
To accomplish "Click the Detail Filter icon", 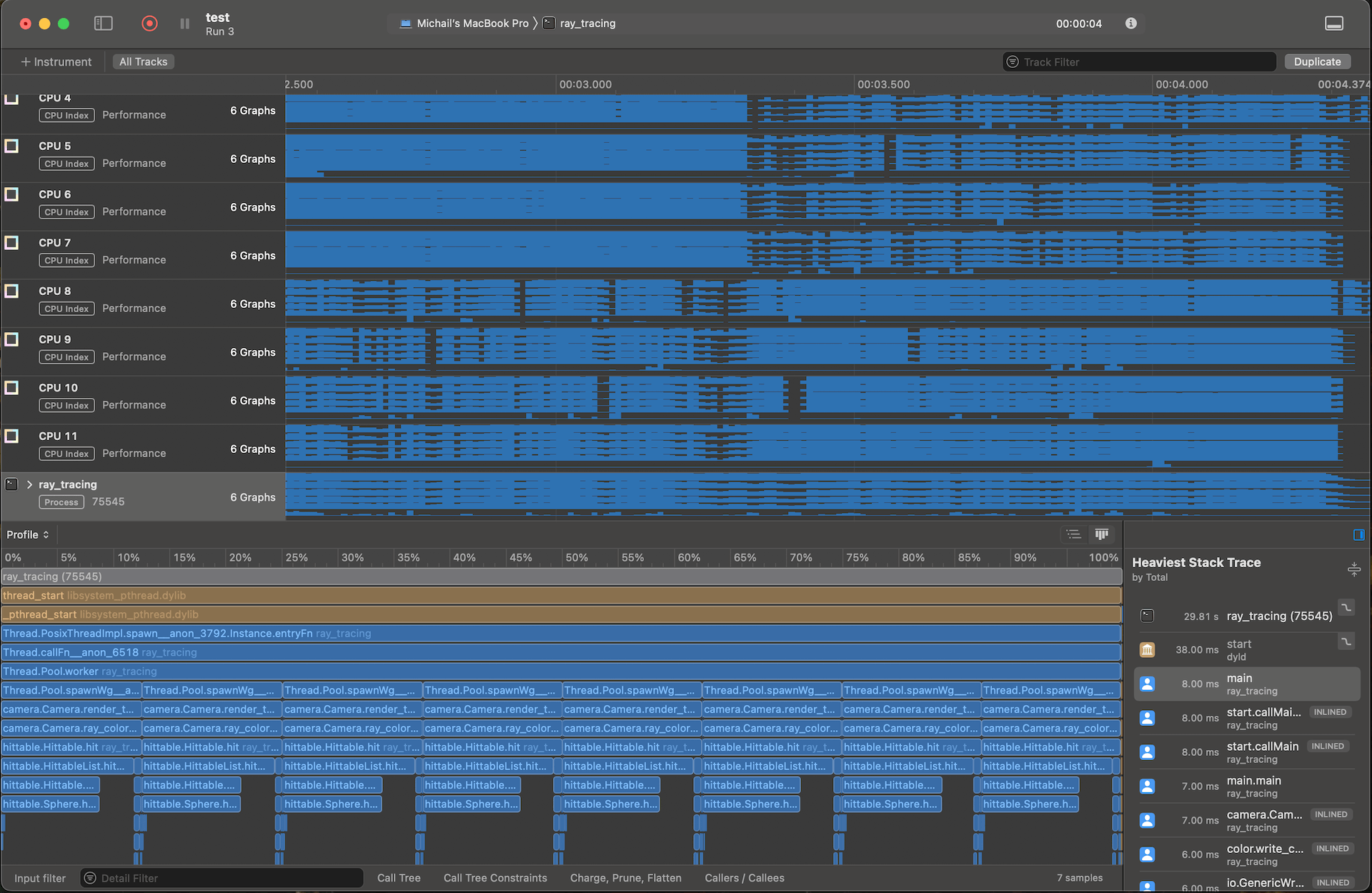I will [90, 878].
